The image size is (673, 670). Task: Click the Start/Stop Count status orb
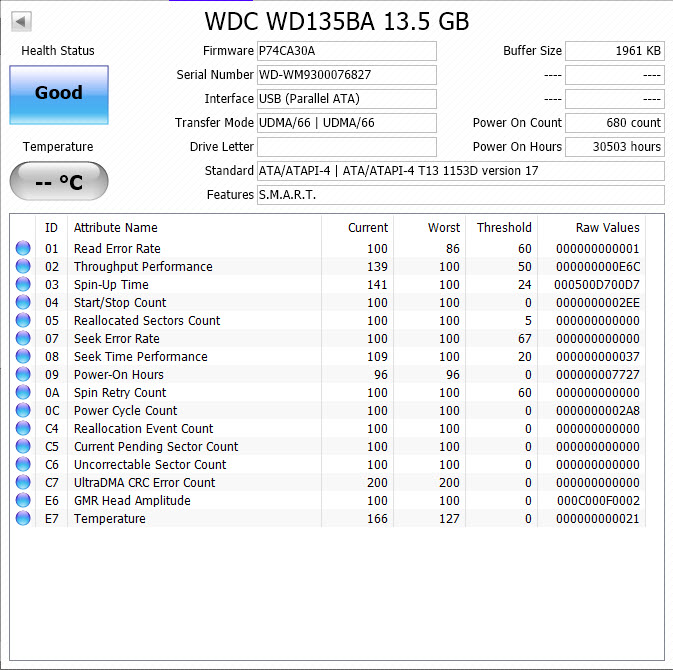[x=23, y=302]
